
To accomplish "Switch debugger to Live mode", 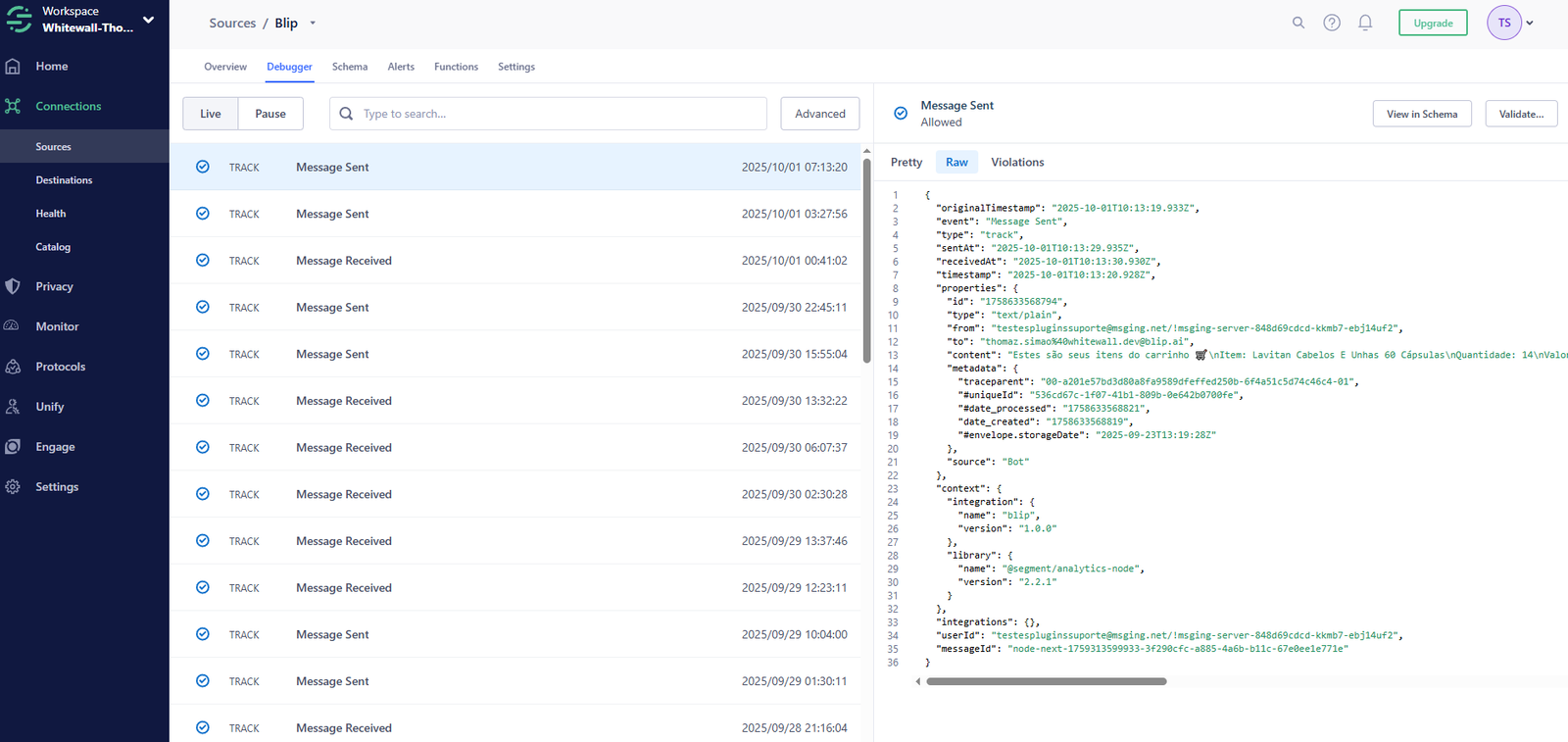I will point(211,114).
